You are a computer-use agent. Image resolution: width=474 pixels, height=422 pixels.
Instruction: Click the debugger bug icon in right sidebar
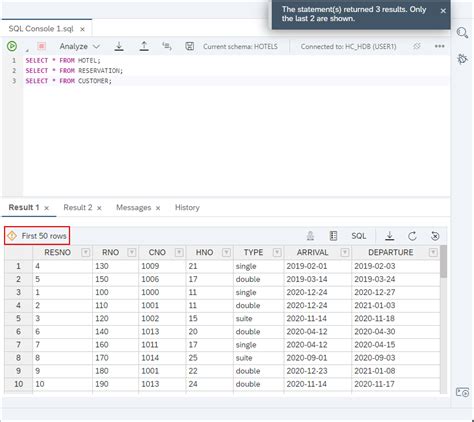pyautogui.click(x=462, y=59)
